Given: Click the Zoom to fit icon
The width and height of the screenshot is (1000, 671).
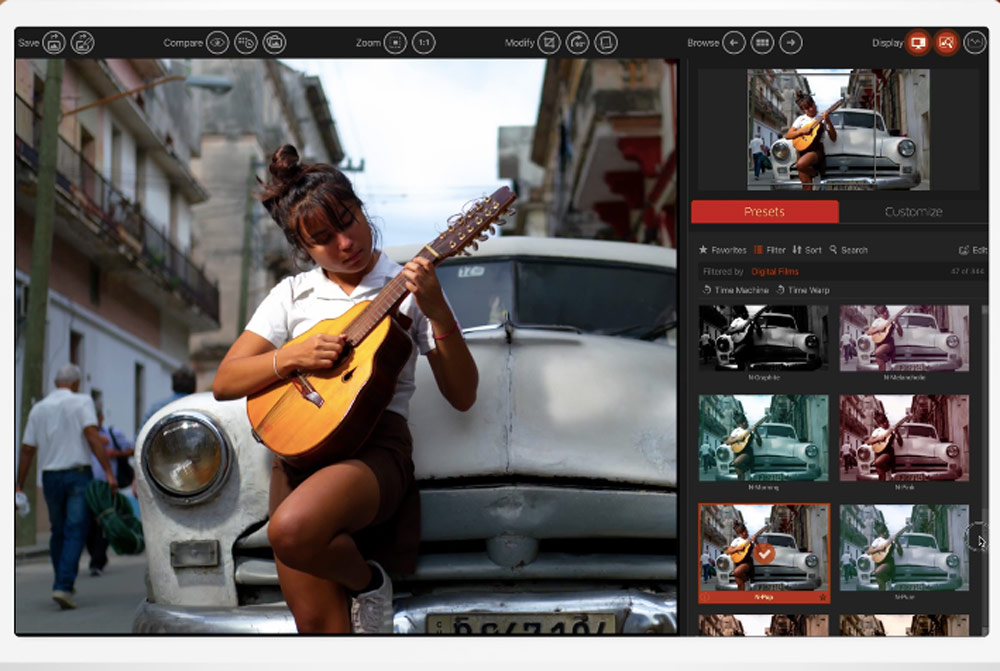Looking at the screenshot, I should [396, 42].
